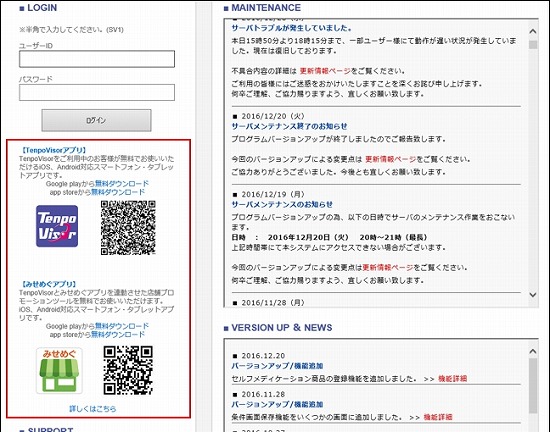Open the 更新情報ページ link under the server trouble notice
This screenshot has width=550, height=432.
click(x=325, y=71)
